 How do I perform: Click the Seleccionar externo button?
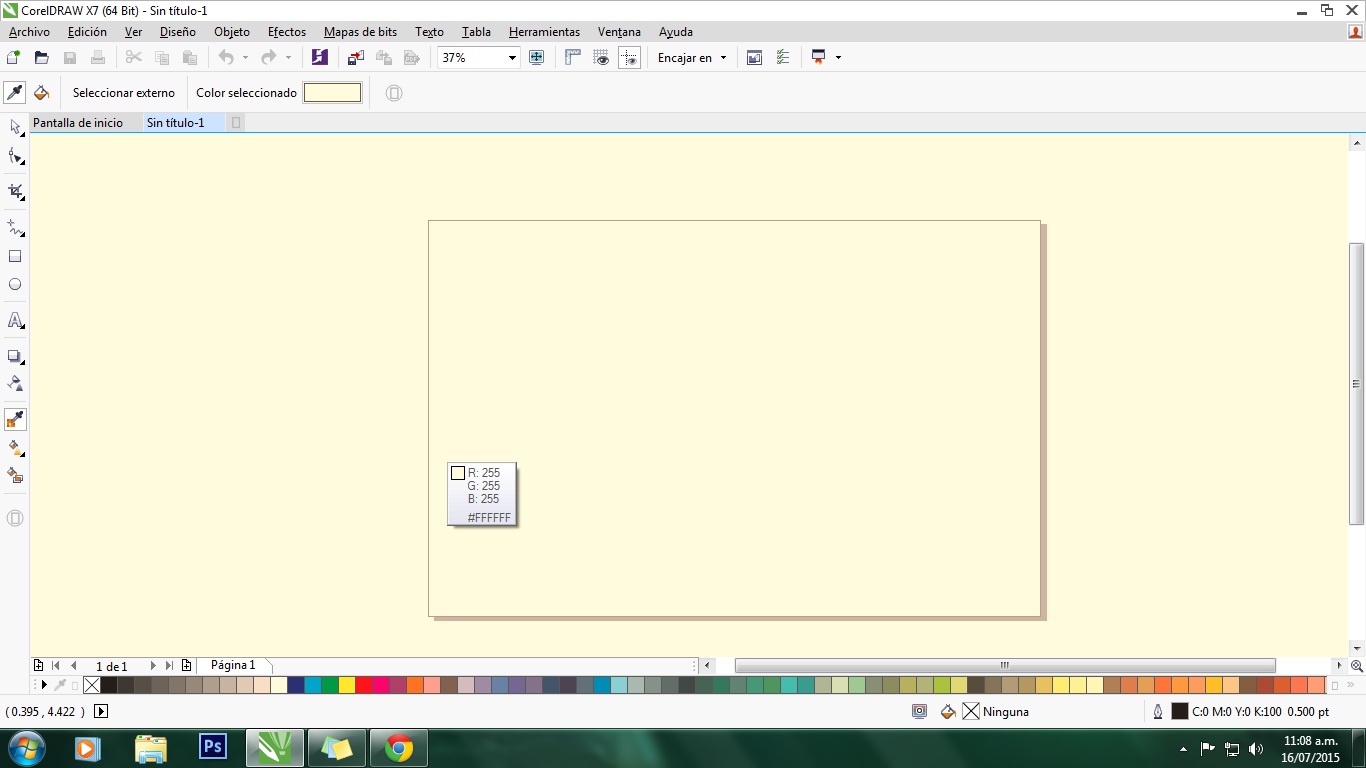click(x=124, y=93)
